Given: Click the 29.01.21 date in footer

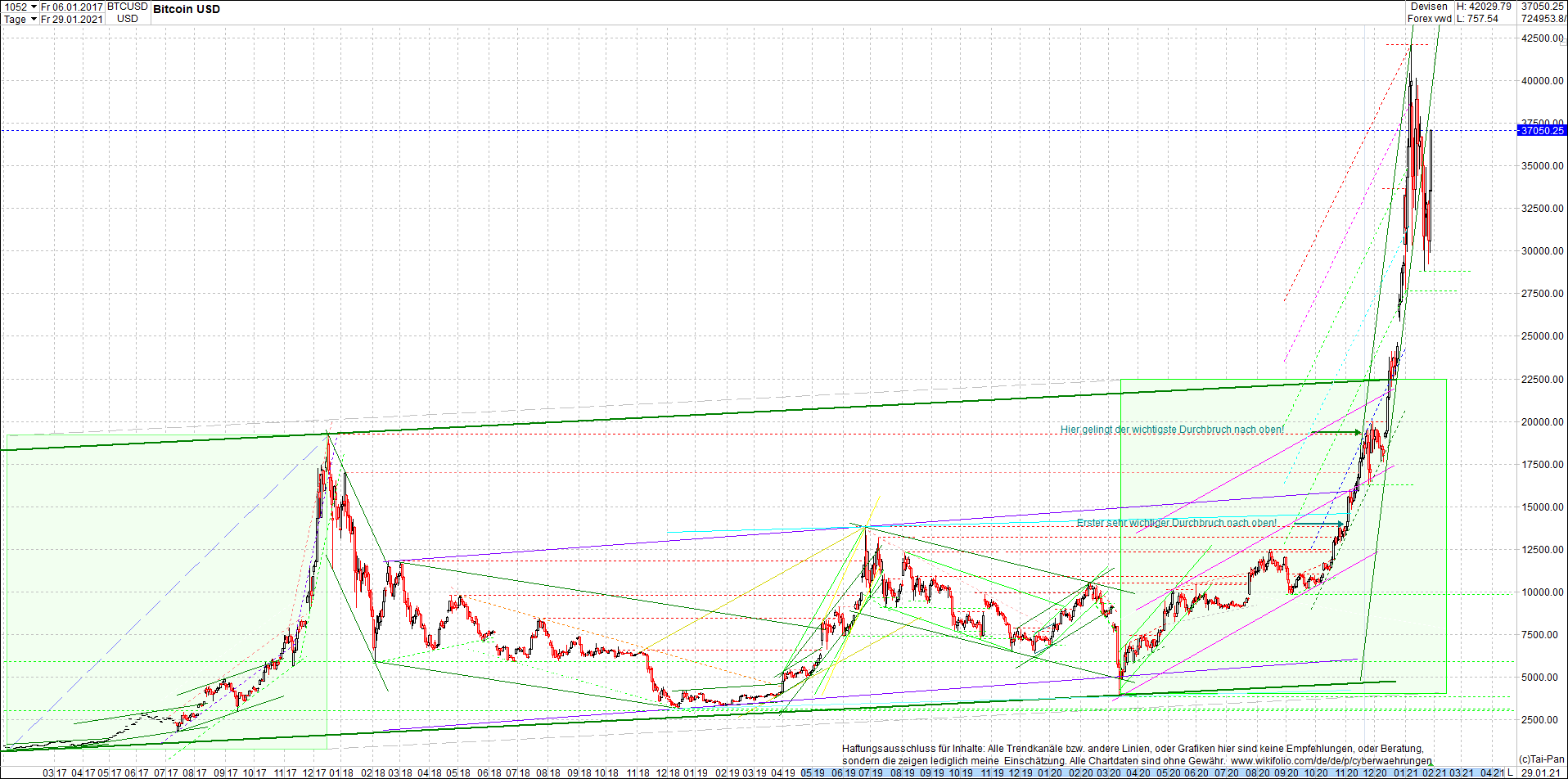Looking at the screenshot, I should point(1541,772).
